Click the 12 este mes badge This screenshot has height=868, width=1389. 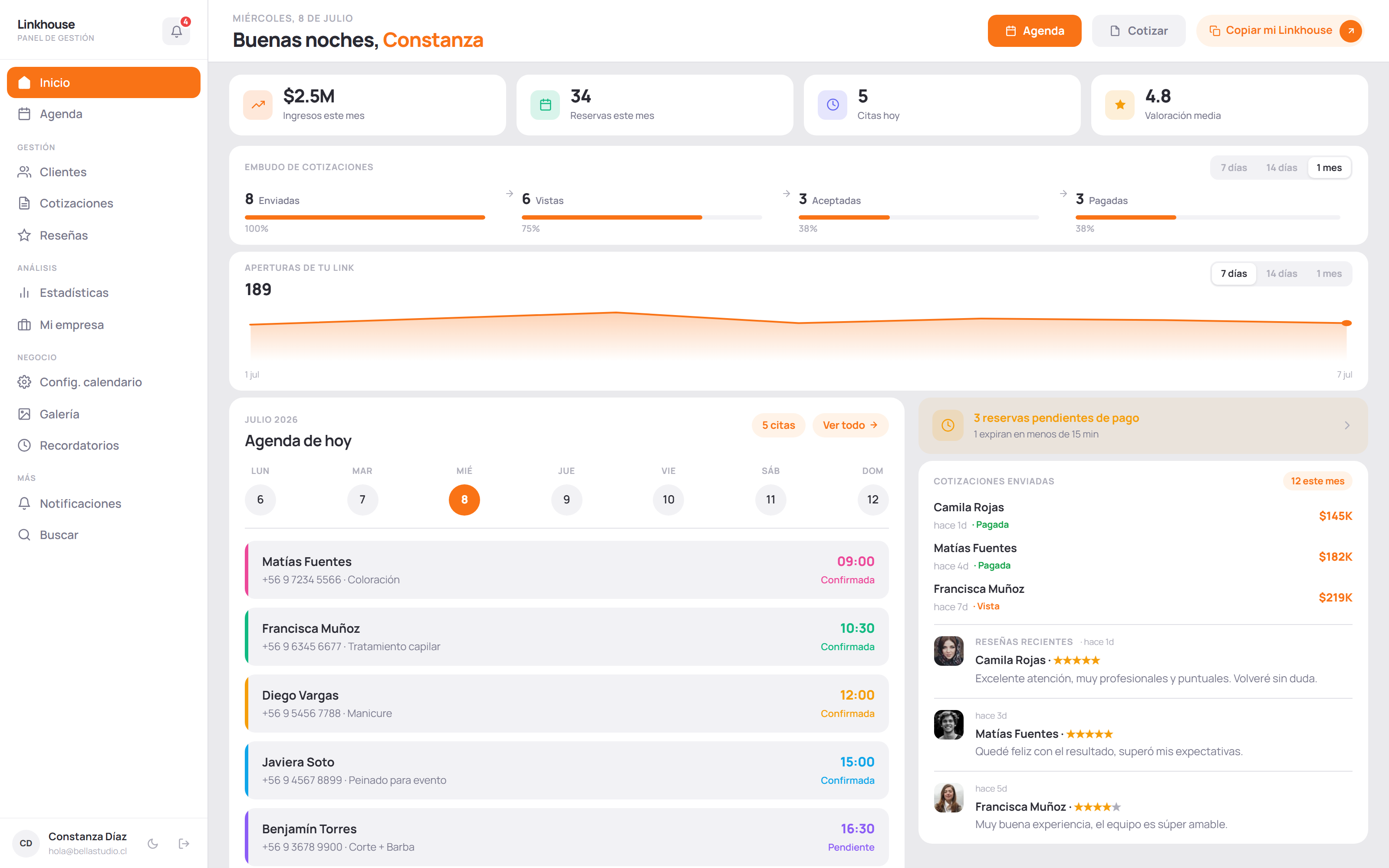tap(1317, 481)
